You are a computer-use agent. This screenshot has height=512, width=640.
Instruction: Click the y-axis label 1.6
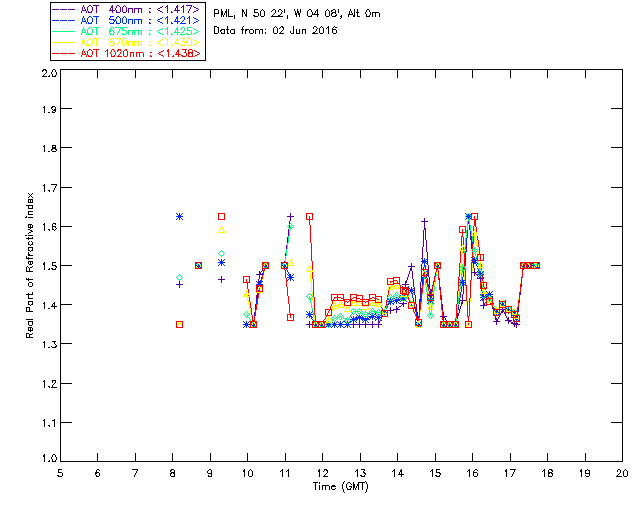[49, 227]
